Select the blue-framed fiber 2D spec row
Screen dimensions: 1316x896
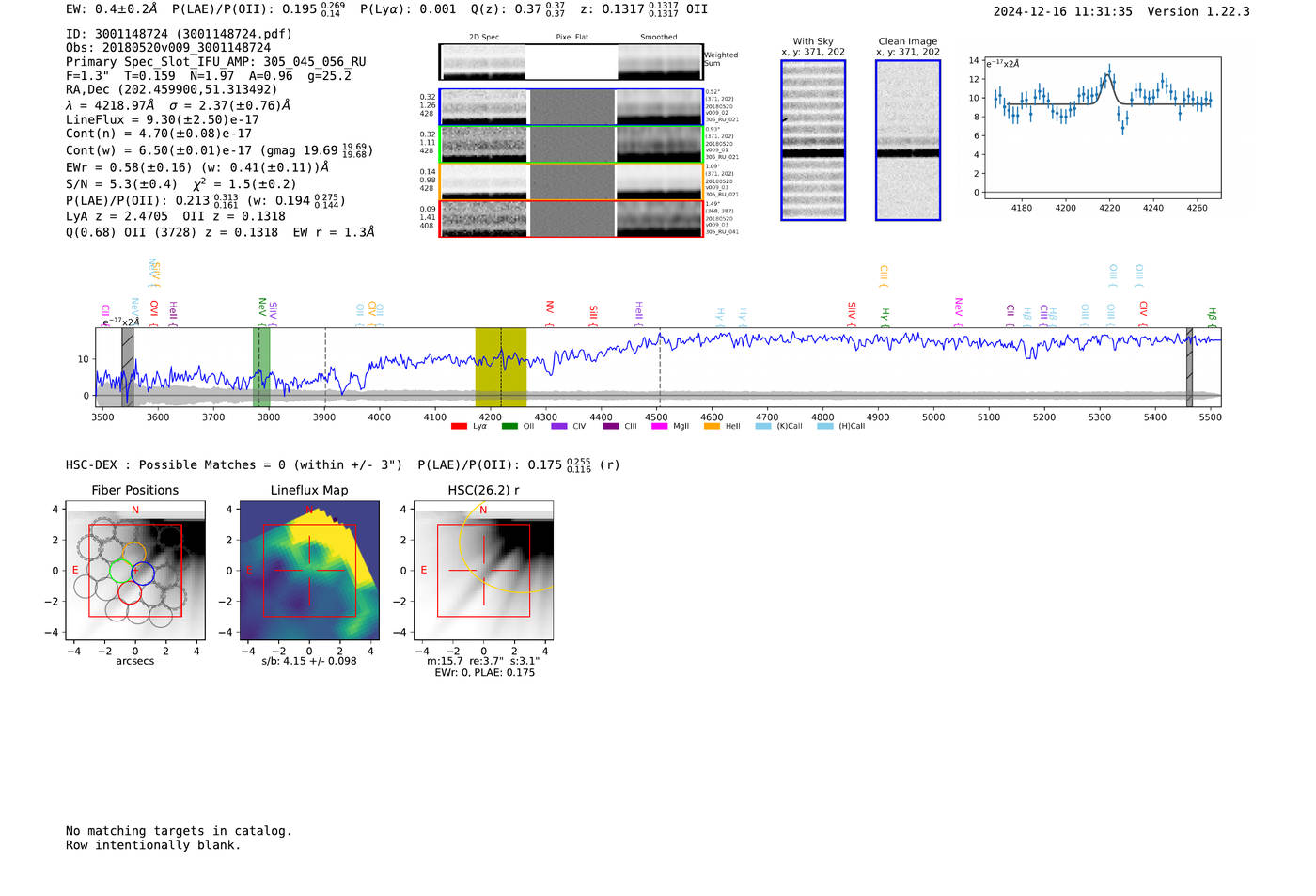coord(571,107)
